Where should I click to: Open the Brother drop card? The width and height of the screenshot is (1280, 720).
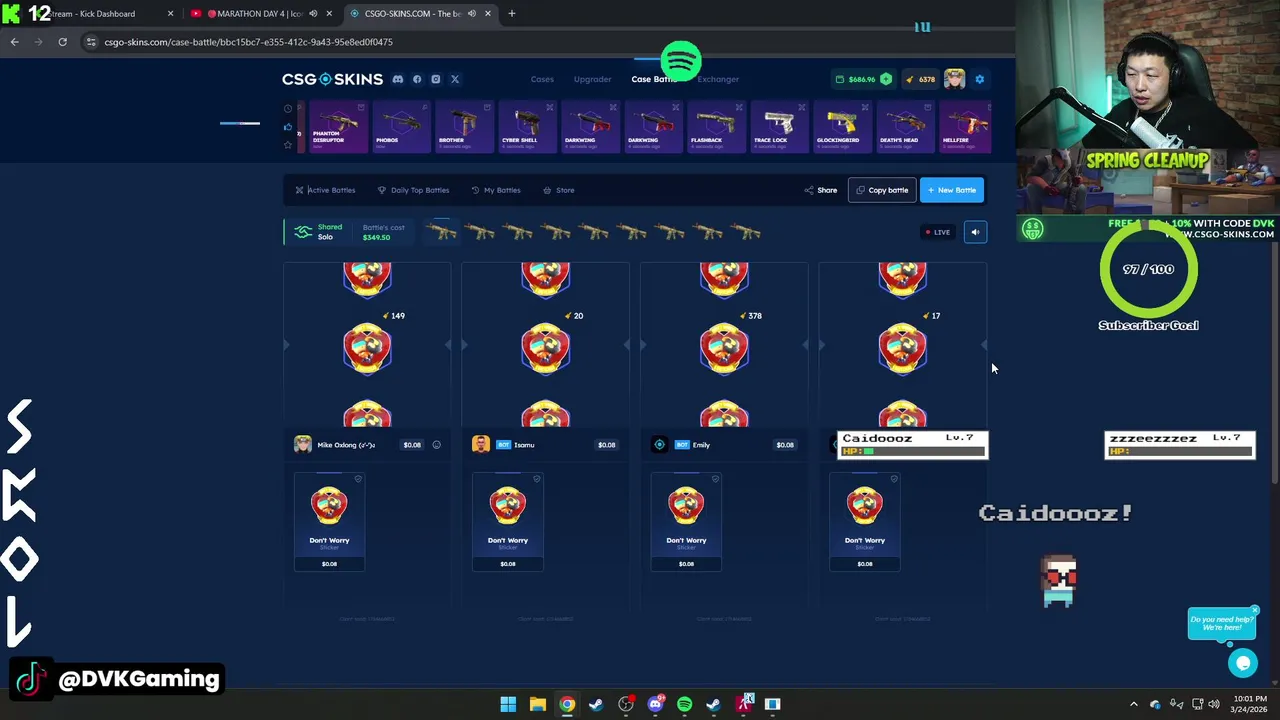click(464, 127)
